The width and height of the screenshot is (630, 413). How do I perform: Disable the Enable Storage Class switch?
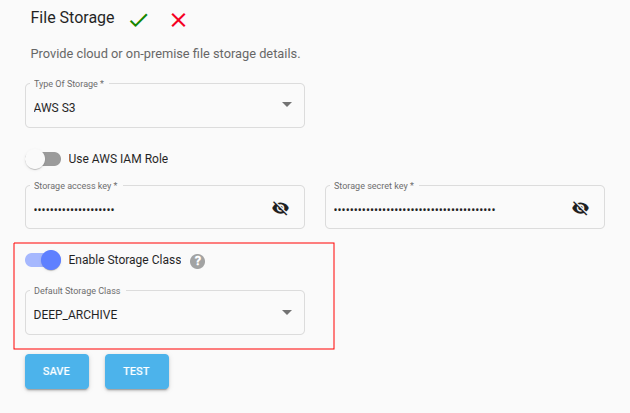point(44,260)
